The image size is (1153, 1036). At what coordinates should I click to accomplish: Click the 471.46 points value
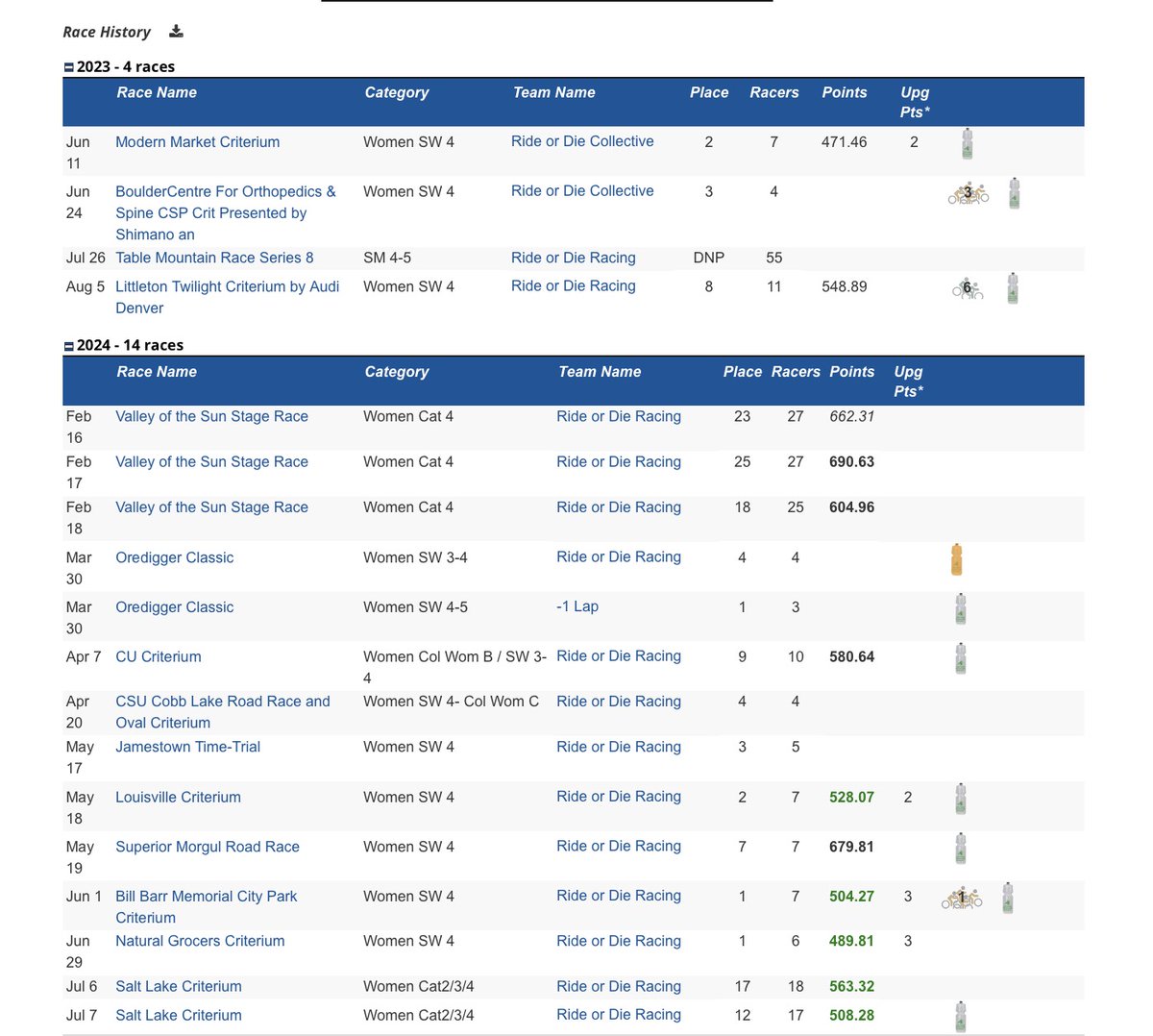pyautogui.click(x=845, y=142)
